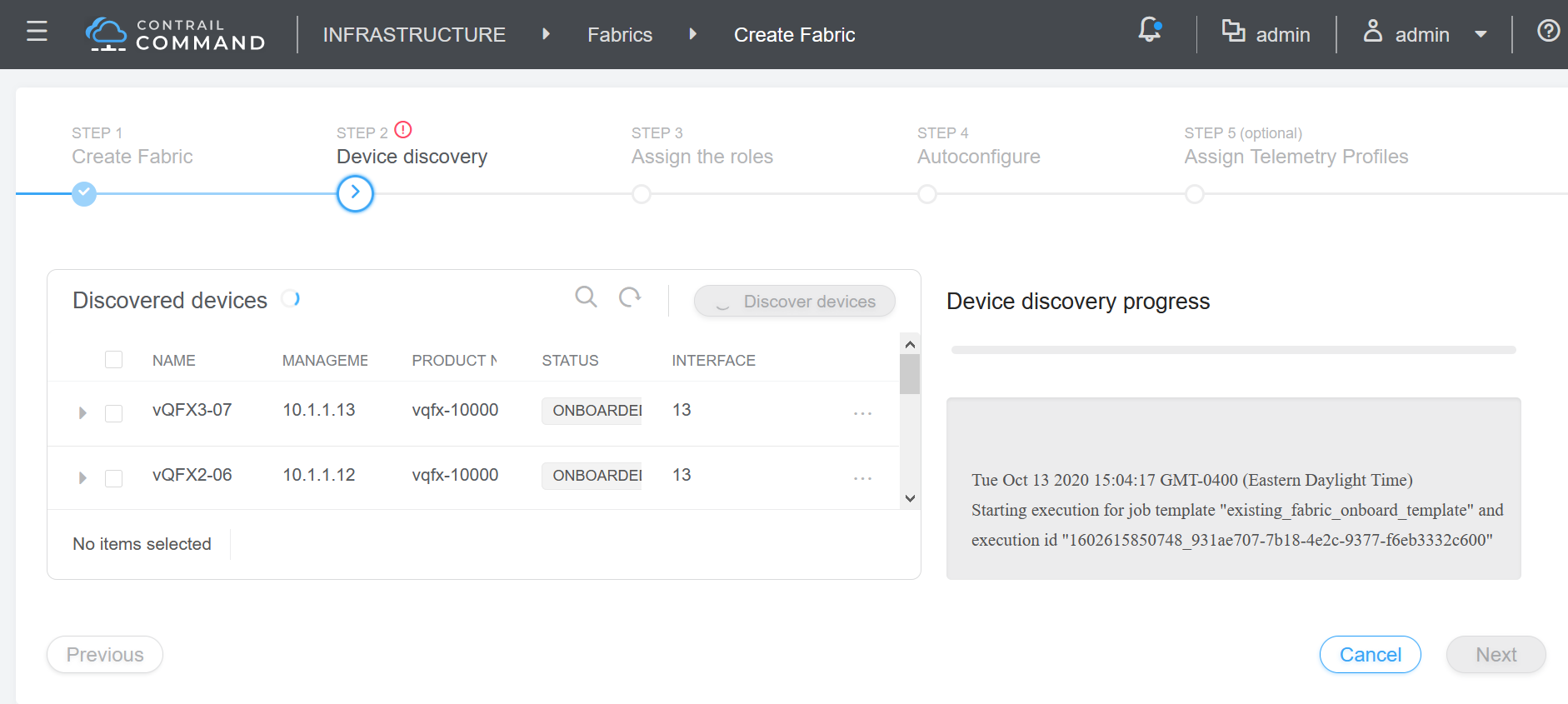Toggle the select-all devices checkbox
Viewport: 1568px width, 704px height.
[x=114, y=360]
